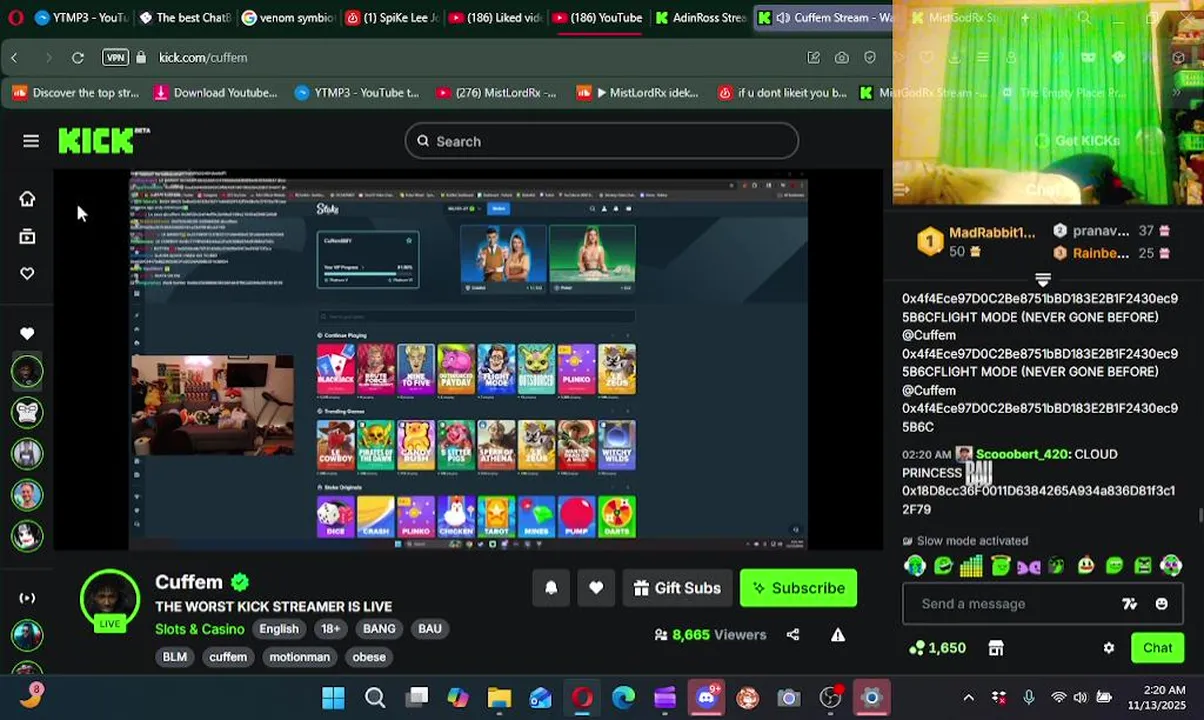Open Windows Start menu
Viewport: 1204px width, 720px height.
click(333, 698)
